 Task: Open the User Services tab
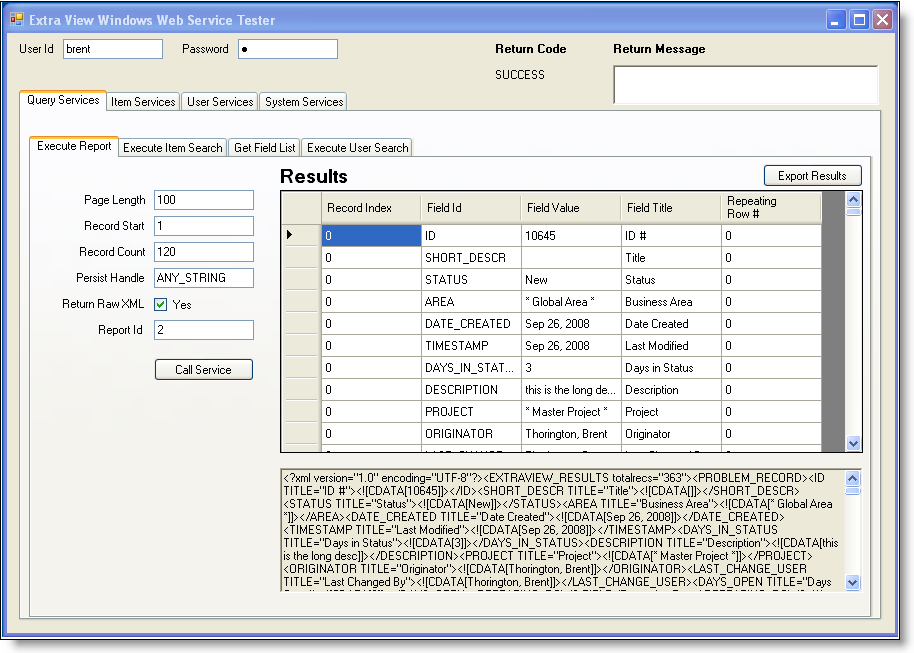[x=220, y=102]
